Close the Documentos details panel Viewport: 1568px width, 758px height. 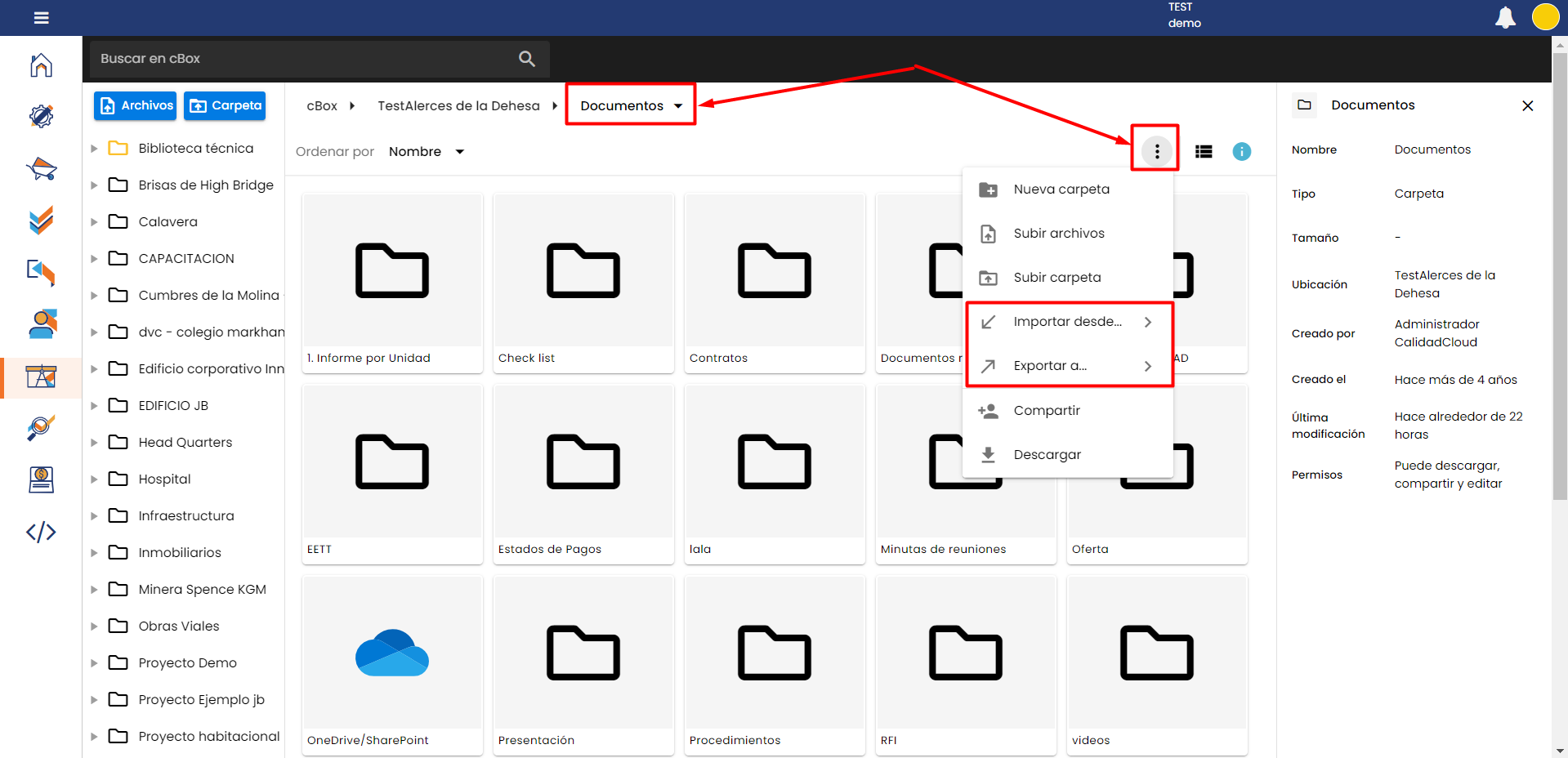tap(1527, 105)
